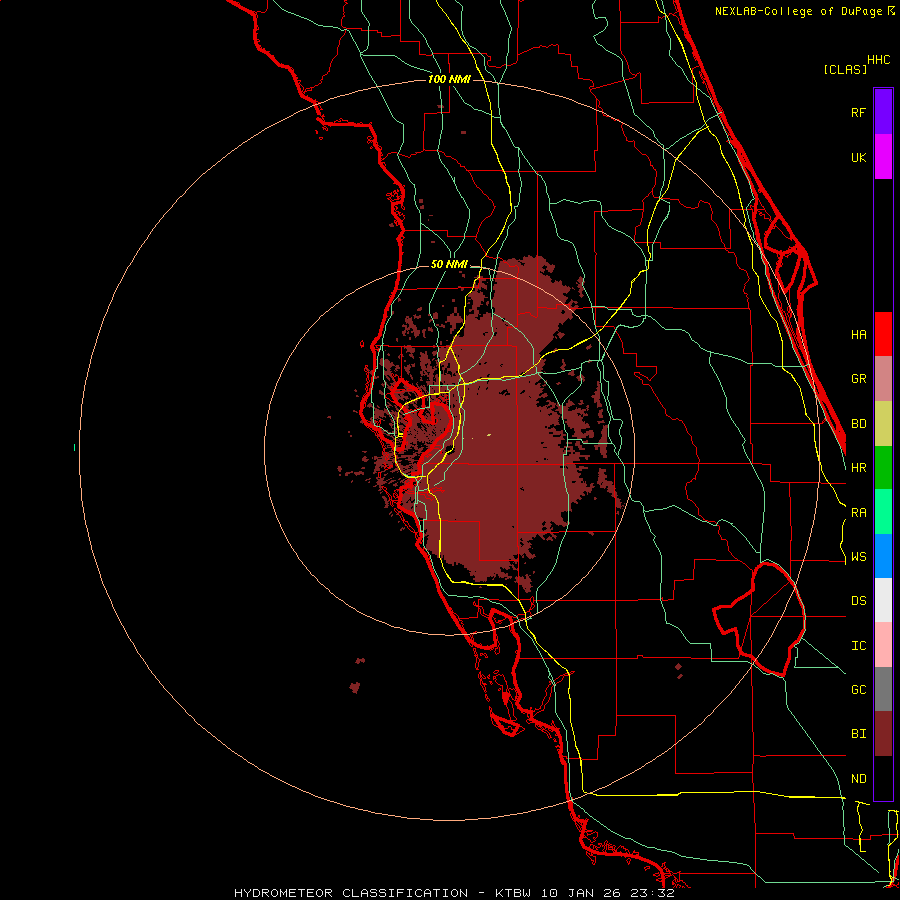Click the RA light green swatch
900x900 pixels.
[883, 512]
